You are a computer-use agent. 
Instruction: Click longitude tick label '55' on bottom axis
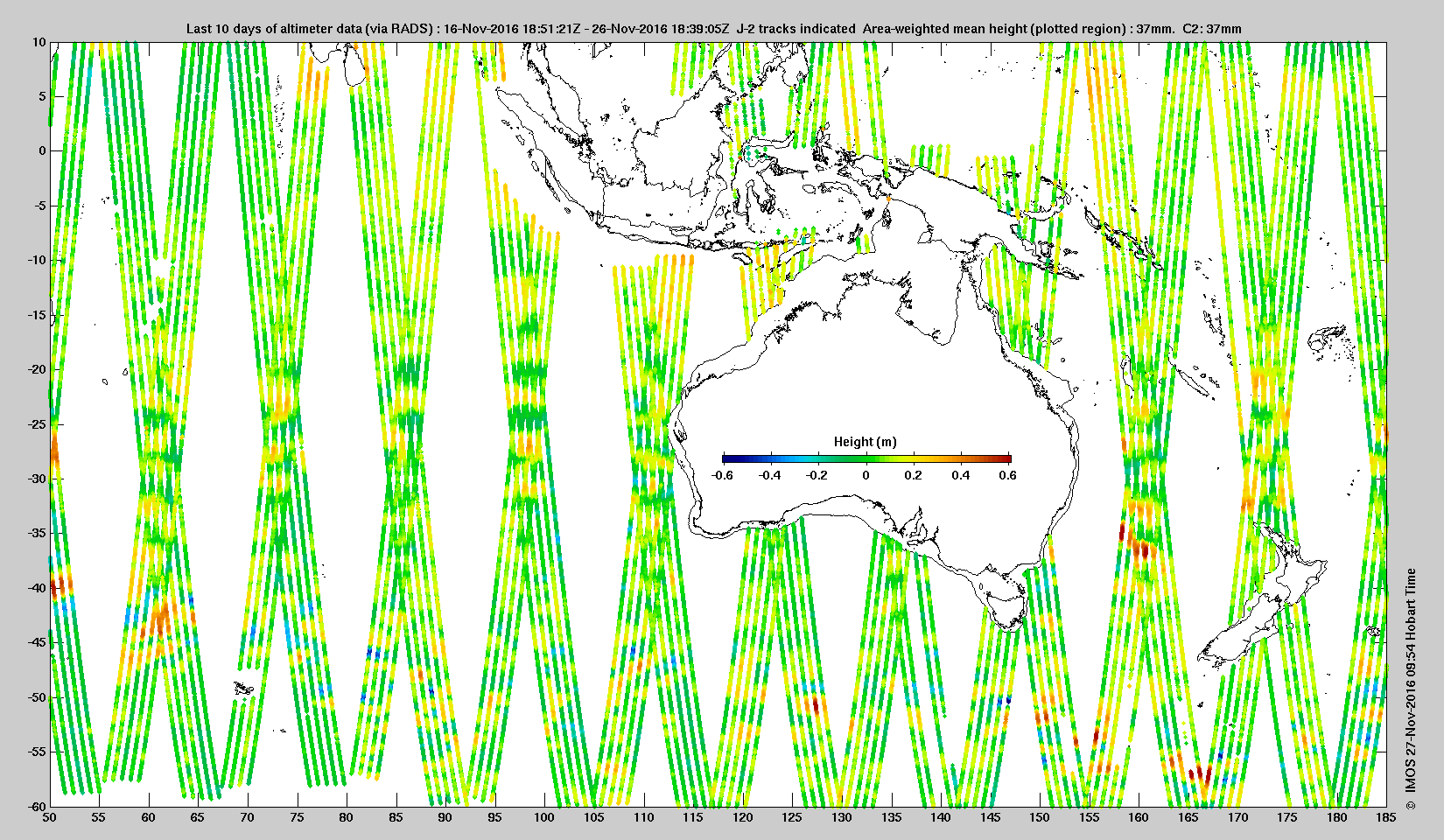(x=99, y=817)
